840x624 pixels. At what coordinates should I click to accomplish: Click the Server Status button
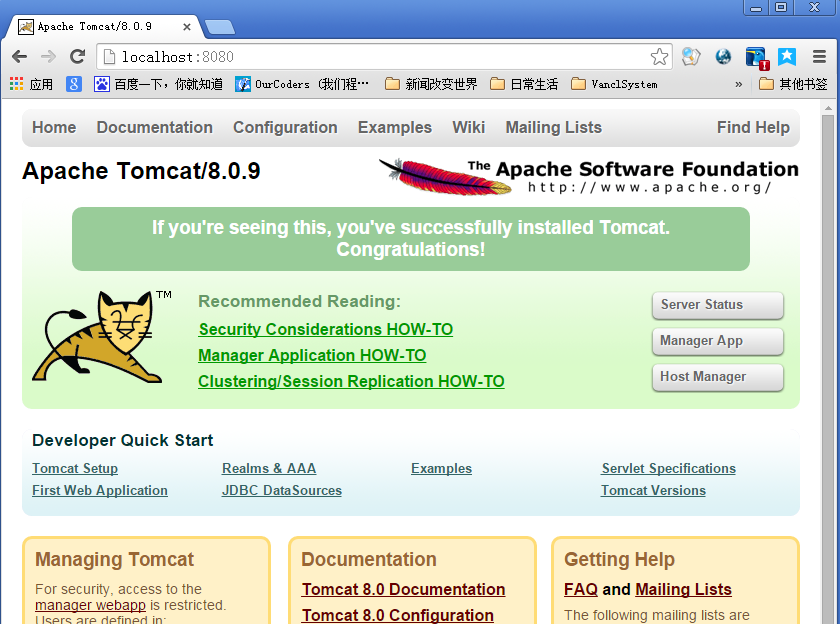tap(718, 305)
